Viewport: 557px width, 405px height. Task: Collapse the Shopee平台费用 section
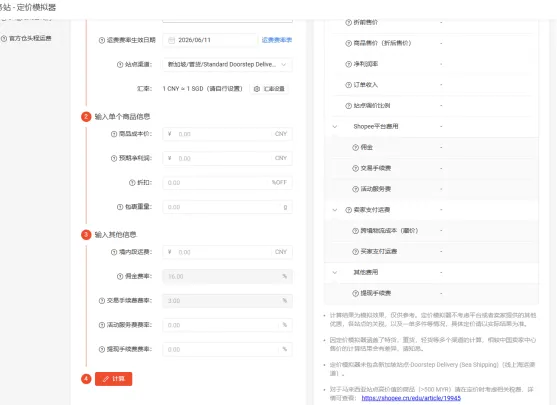click(335, 126)
